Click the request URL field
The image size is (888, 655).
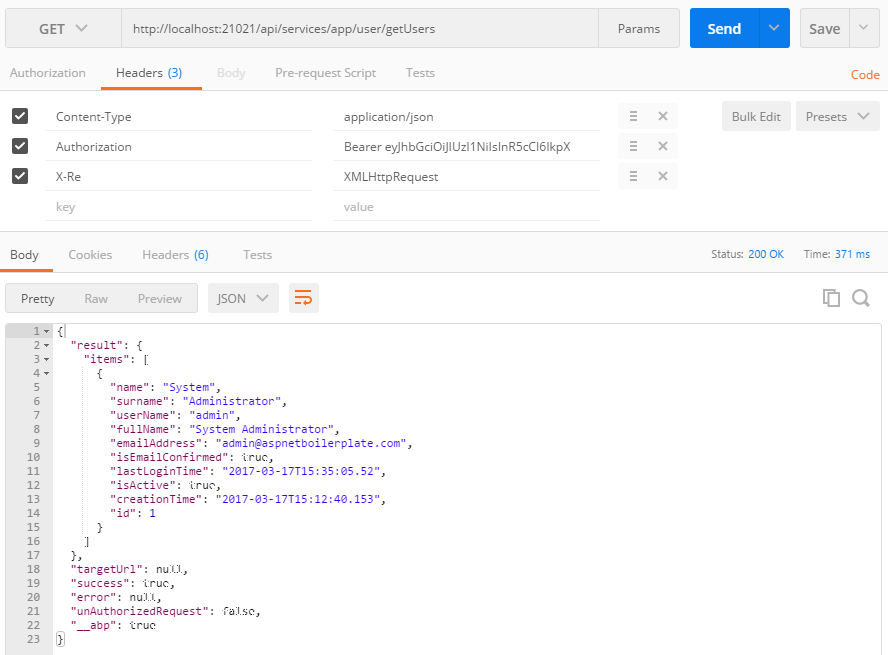click(x=360, y=28)
